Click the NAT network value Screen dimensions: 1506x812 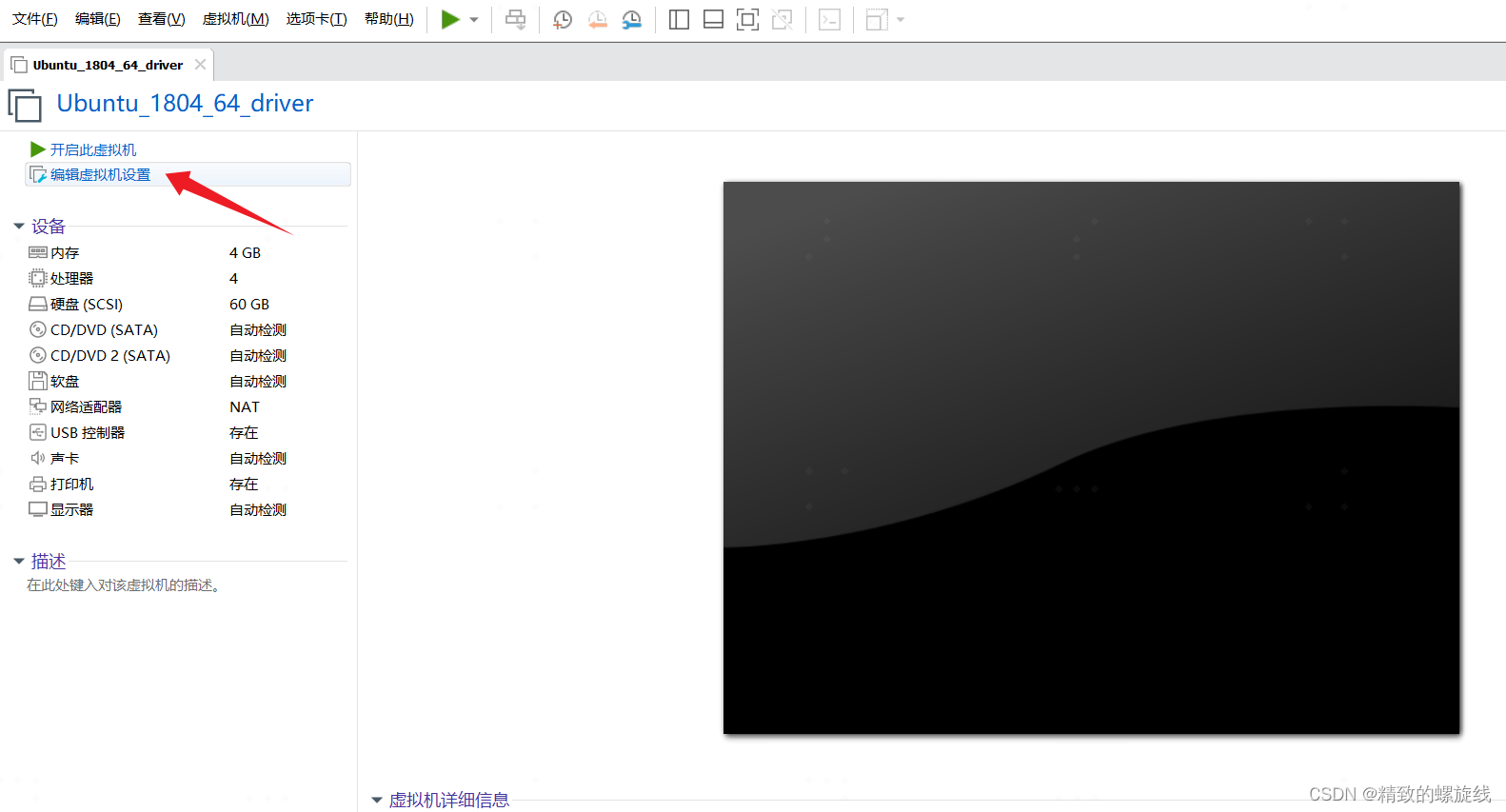(245, 406)
